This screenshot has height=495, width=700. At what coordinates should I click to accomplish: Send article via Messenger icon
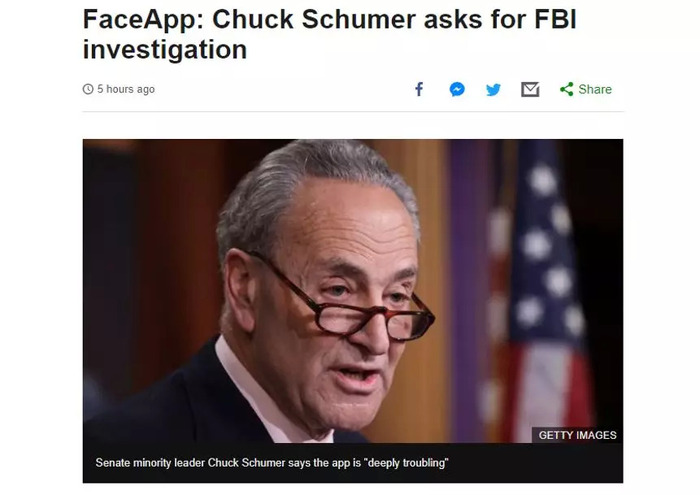click(457, 89)
